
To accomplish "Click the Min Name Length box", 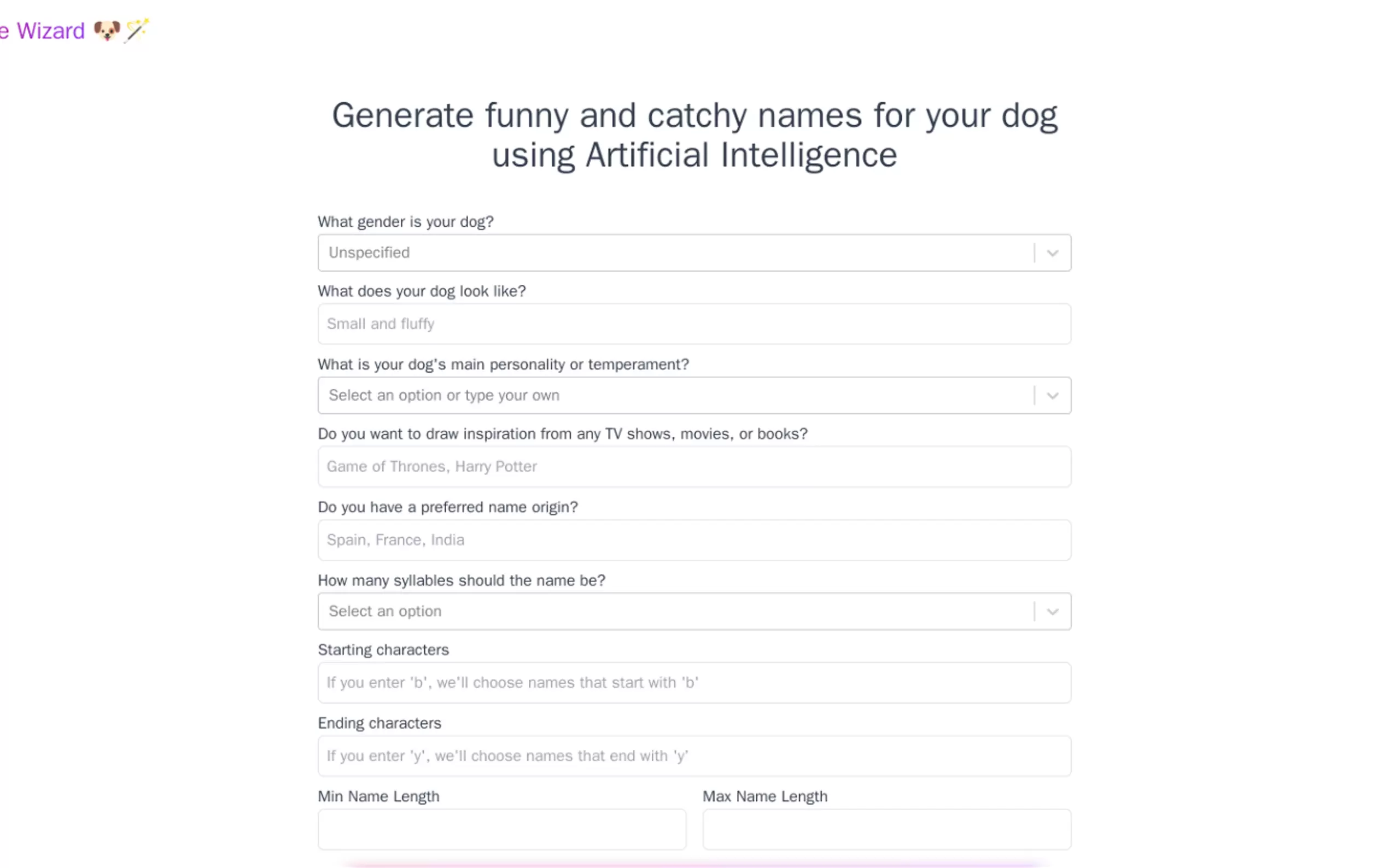I will 501,829.
